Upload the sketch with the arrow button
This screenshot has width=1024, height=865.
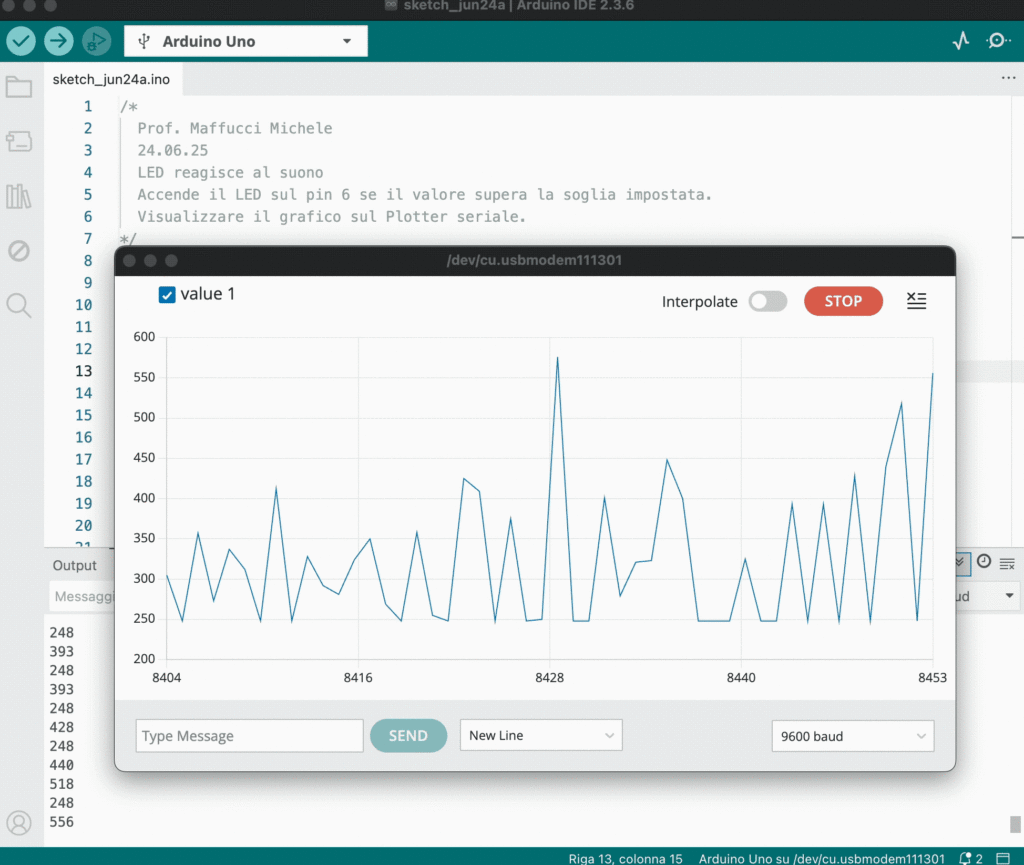point(59,41)
